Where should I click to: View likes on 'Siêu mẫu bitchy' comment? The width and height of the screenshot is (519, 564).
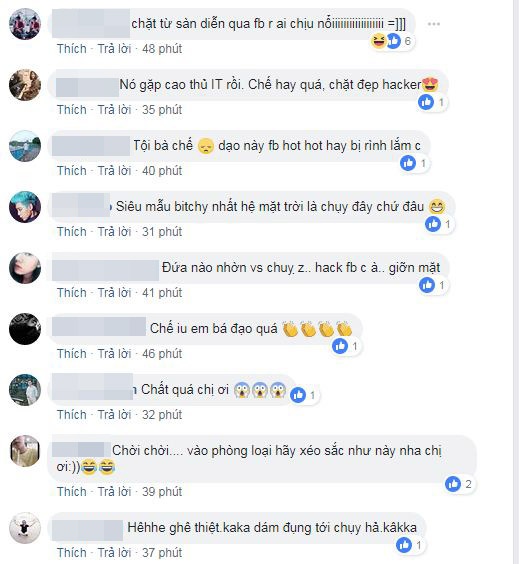tap(439, 224)
